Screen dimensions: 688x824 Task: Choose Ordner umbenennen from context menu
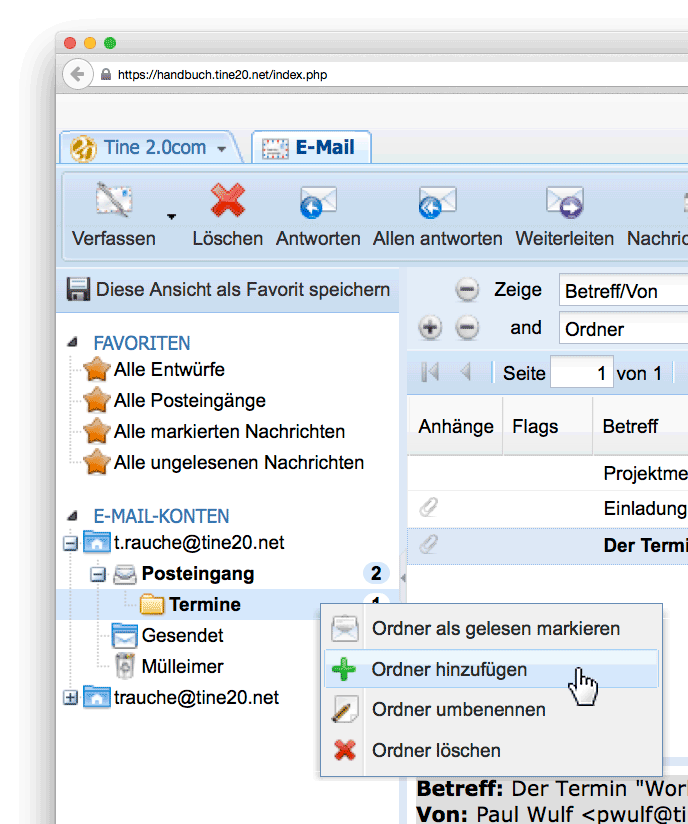[491, 709]
